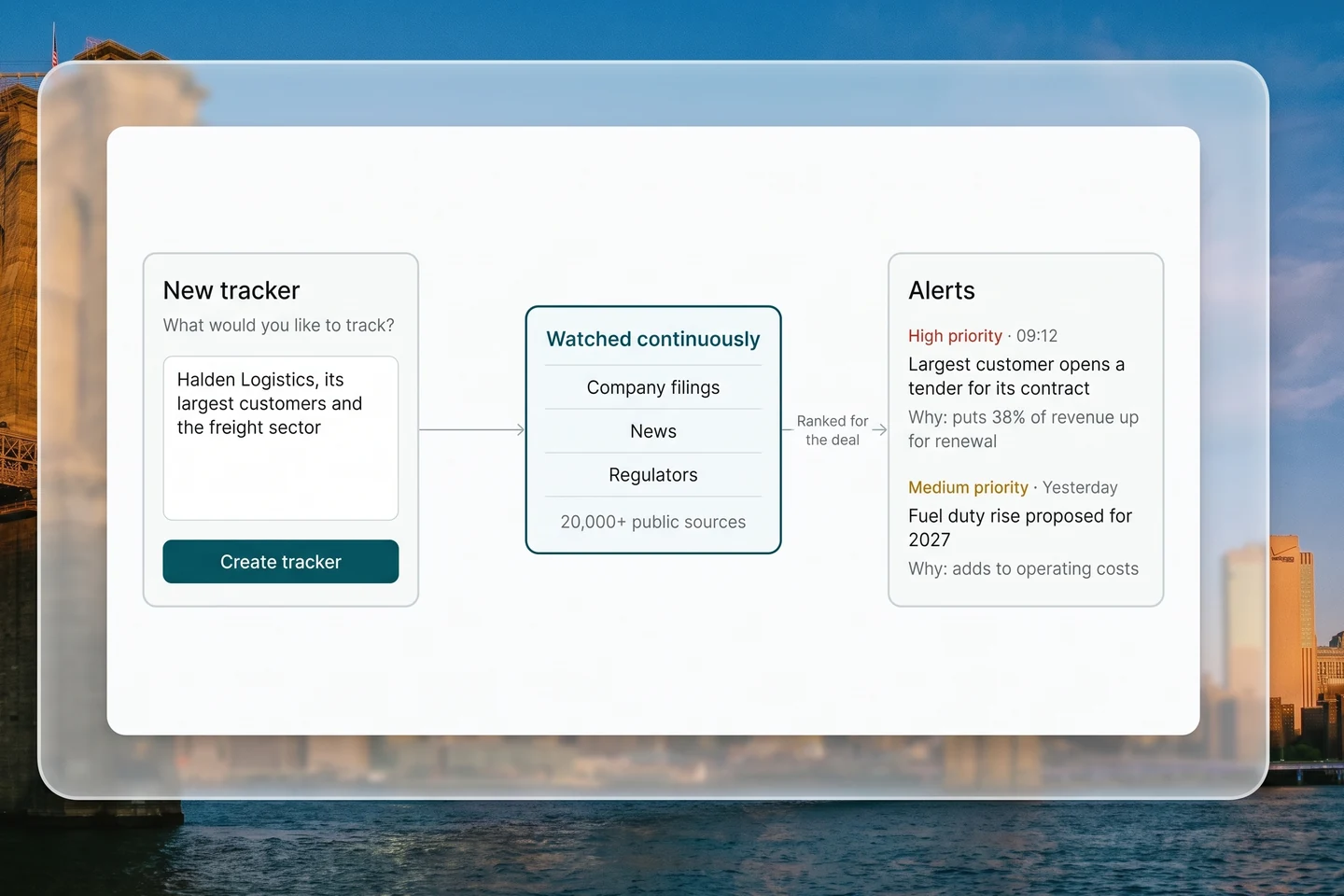The image size is (1344, 896).
Task: Select the 'Watched continuously' heading
Action: point(653,339)
